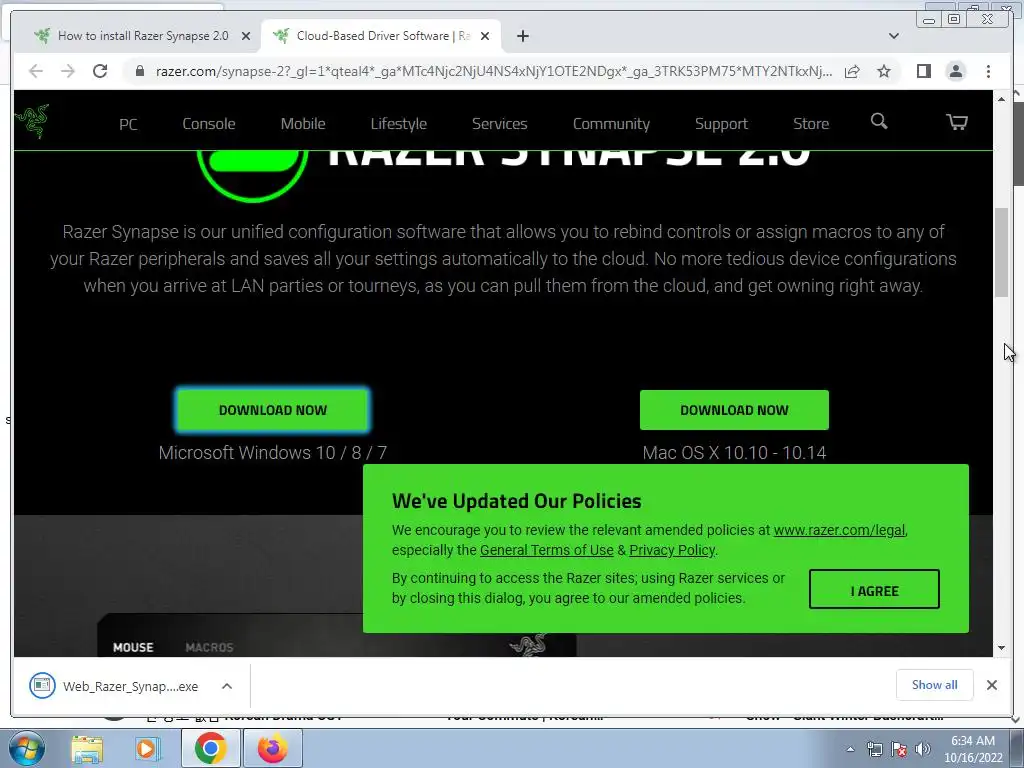Open the Lifestyle menu

click(398, 124)
